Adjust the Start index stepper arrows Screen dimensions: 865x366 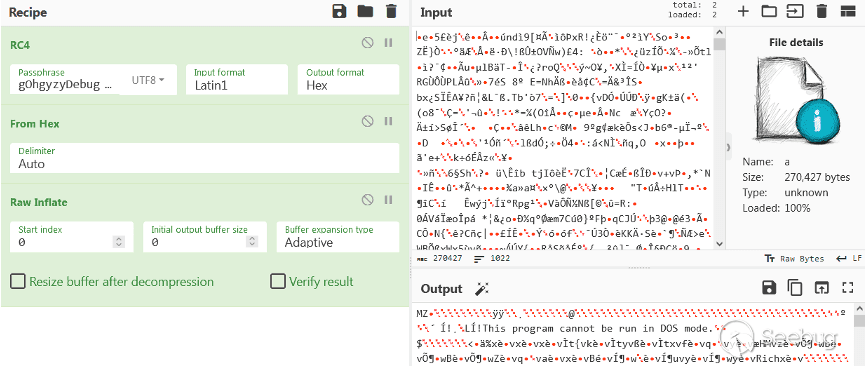(x=119, y=242)
